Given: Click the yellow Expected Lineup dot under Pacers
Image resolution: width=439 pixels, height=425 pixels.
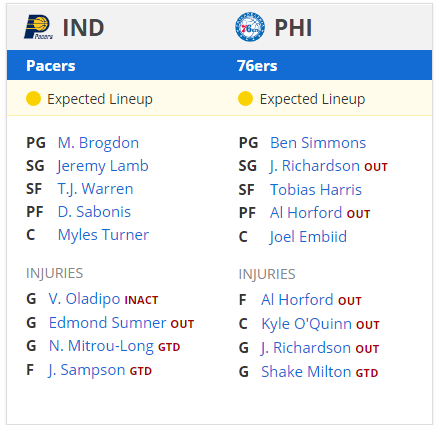Looking at the screenshot, I should pyautogui.click(x=33, y=99).
